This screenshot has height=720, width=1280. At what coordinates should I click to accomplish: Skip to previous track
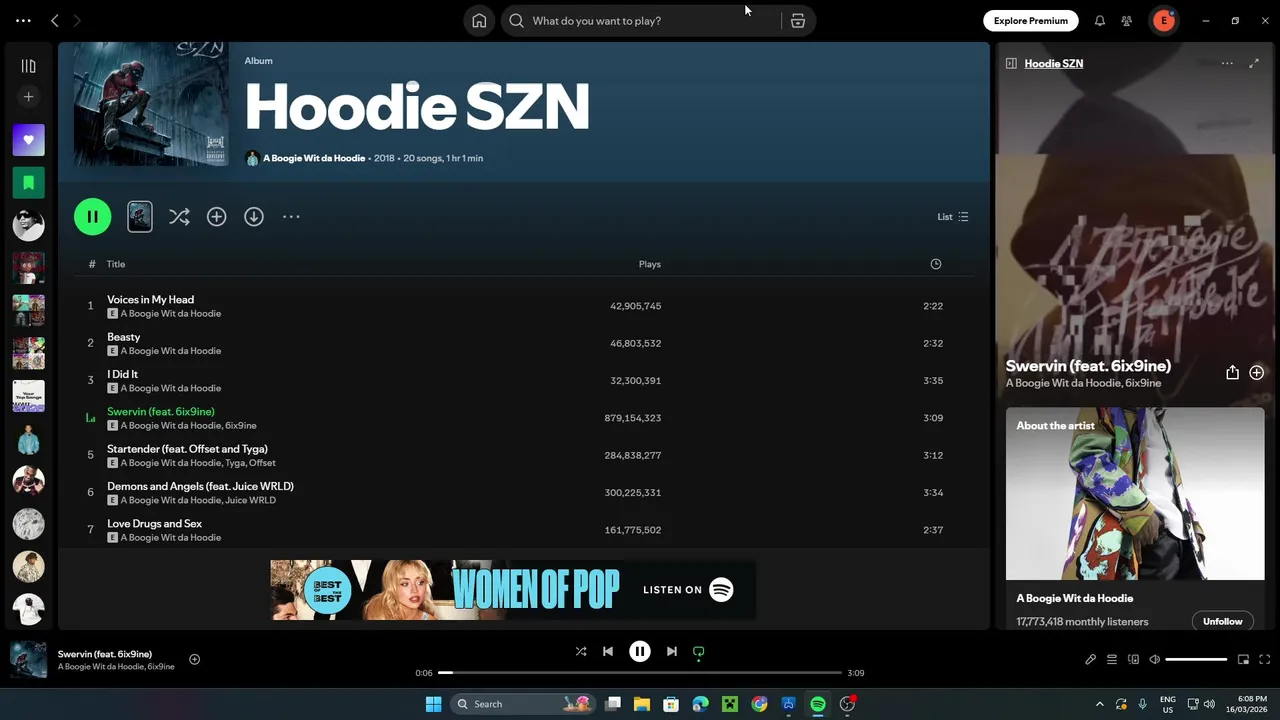tap(608, 651)
